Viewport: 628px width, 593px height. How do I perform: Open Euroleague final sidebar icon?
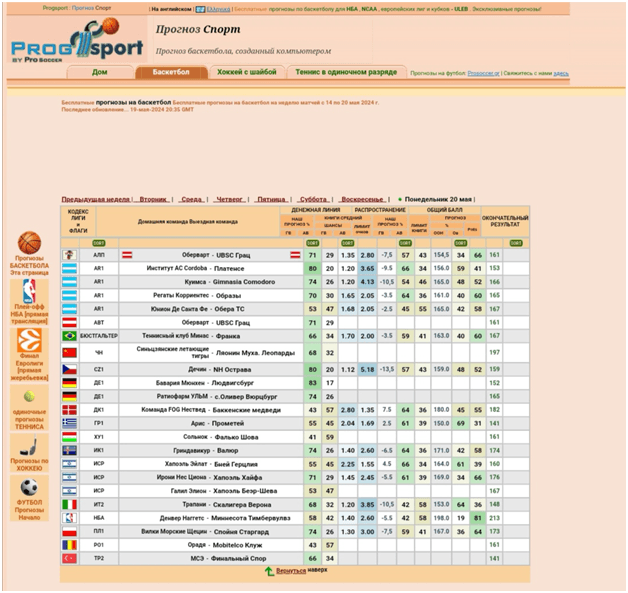click(29, 340)
